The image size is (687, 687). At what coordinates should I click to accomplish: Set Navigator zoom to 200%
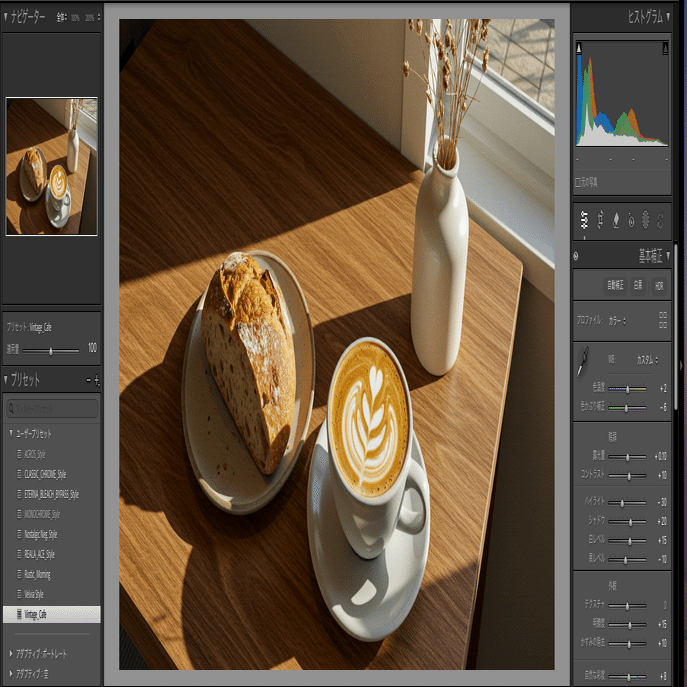[89, 18]
